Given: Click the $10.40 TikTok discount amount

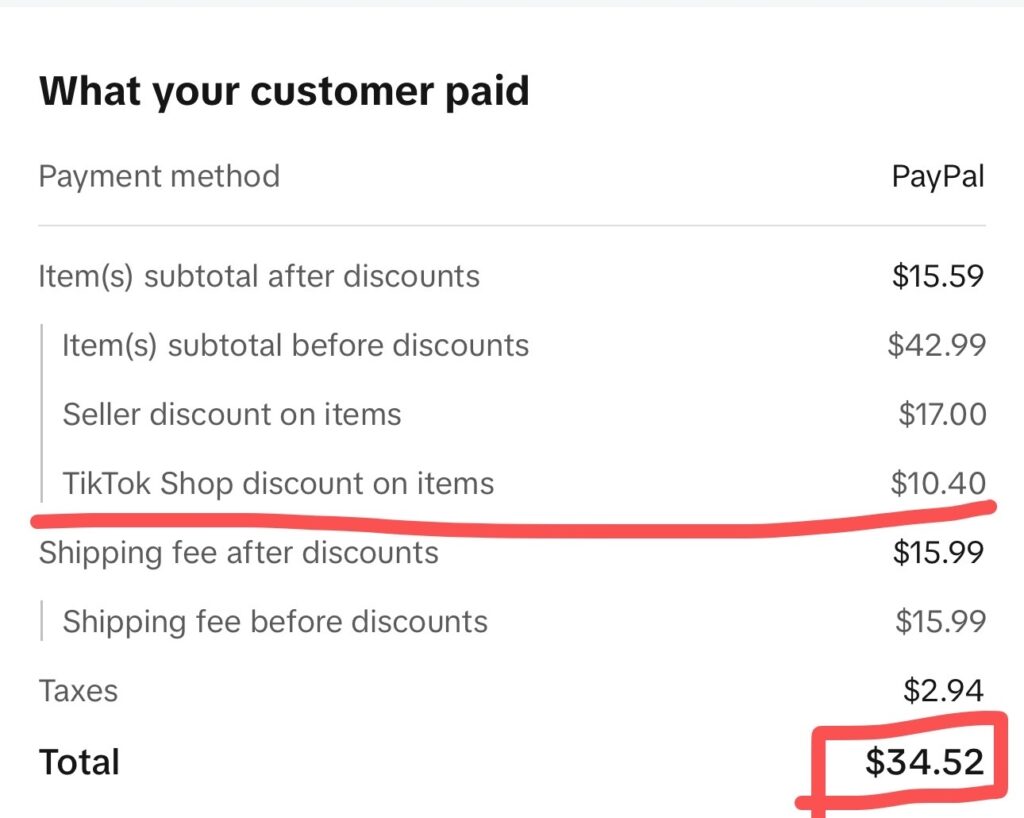Looking at the screenshot, I should coord(938,484).
